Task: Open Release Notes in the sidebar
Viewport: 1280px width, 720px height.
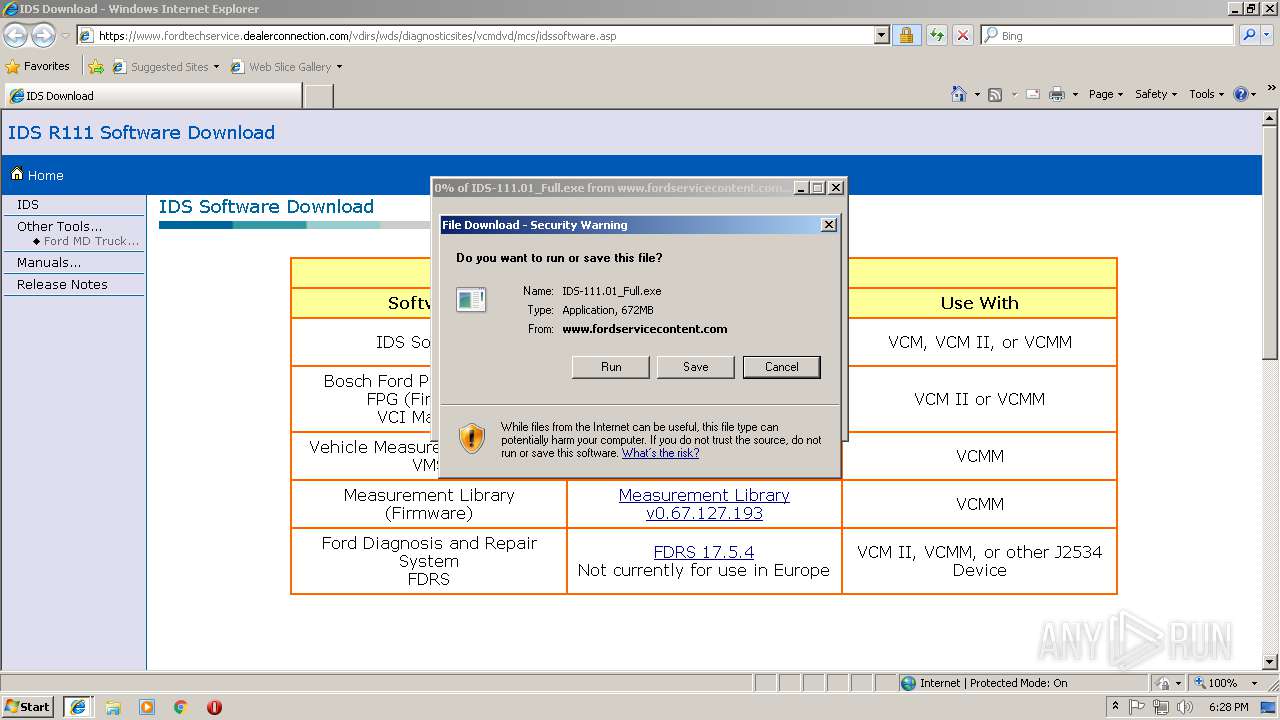Action: 62,284
